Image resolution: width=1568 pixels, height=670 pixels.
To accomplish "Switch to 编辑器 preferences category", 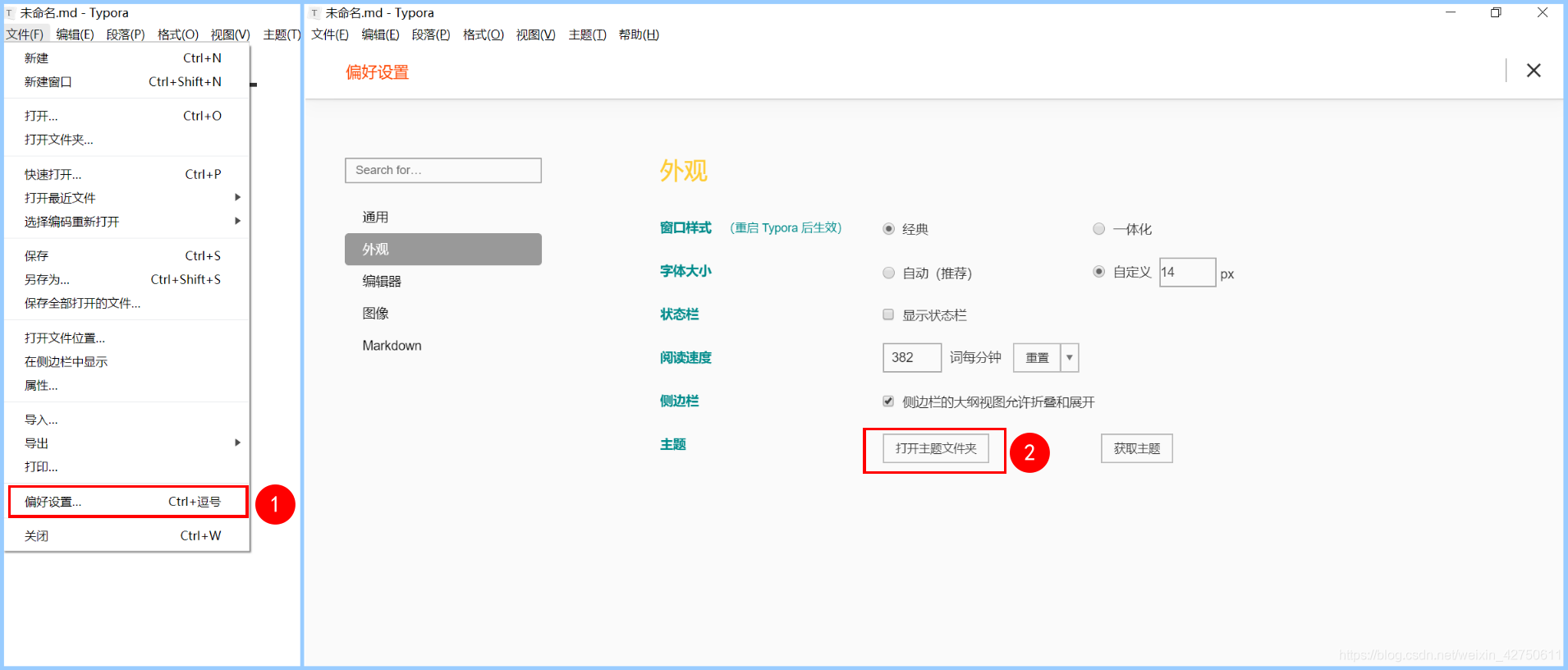I will click(x=443, y=281).
